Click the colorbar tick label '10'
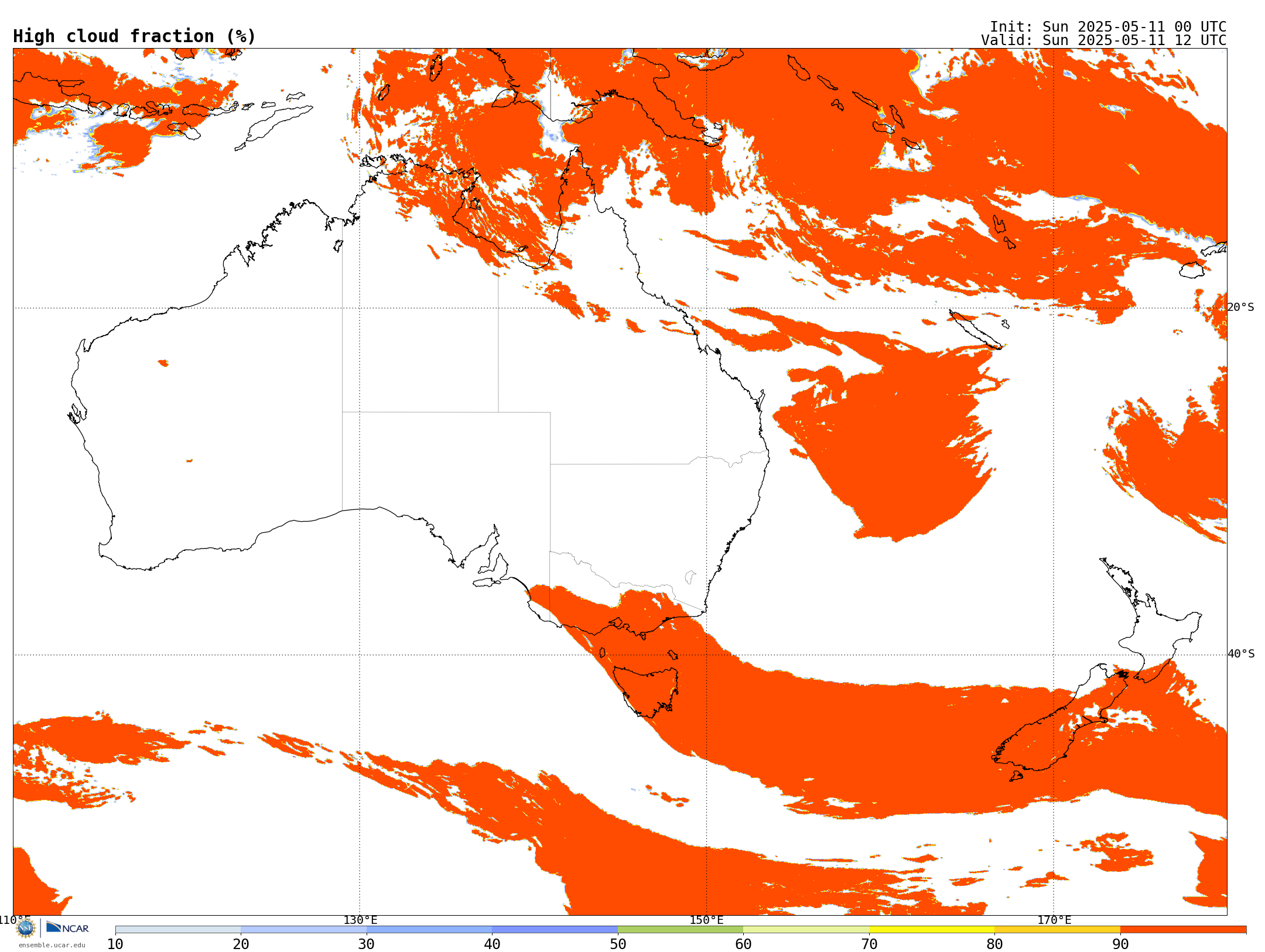Screen dimensions: 1265x952 115,944
